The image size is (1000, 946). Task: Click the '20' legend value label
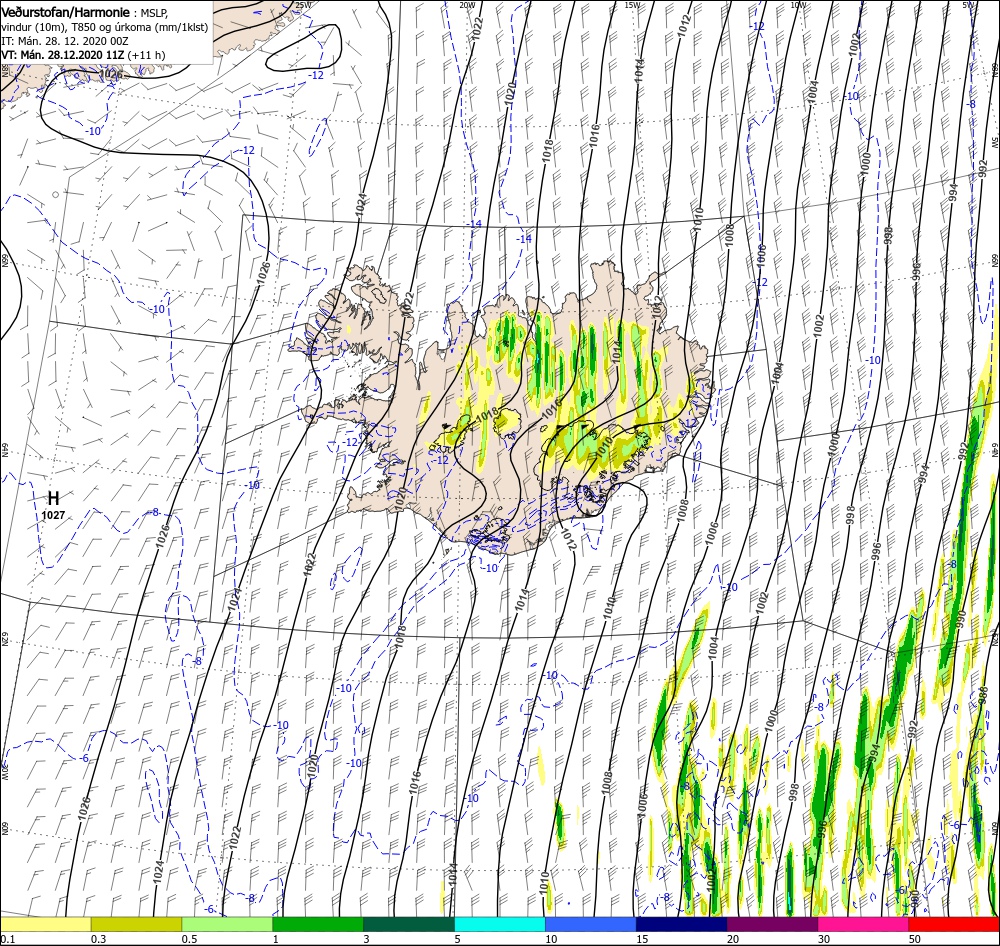click(x=733, y=939)
